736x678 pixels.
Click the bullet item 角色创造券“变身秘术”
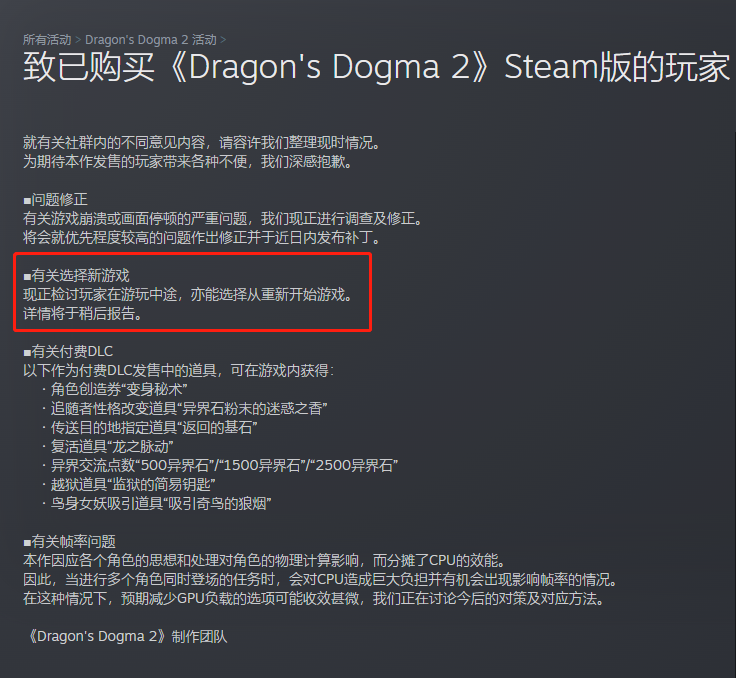tap(115, 390)
